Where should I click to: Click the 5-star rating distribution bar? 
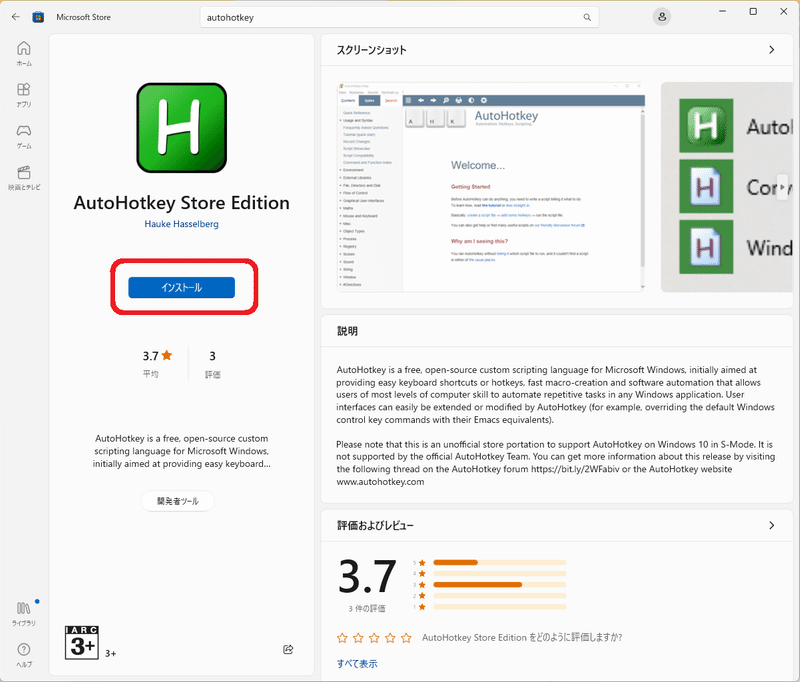pyautogui.click(x=499, y=563)
